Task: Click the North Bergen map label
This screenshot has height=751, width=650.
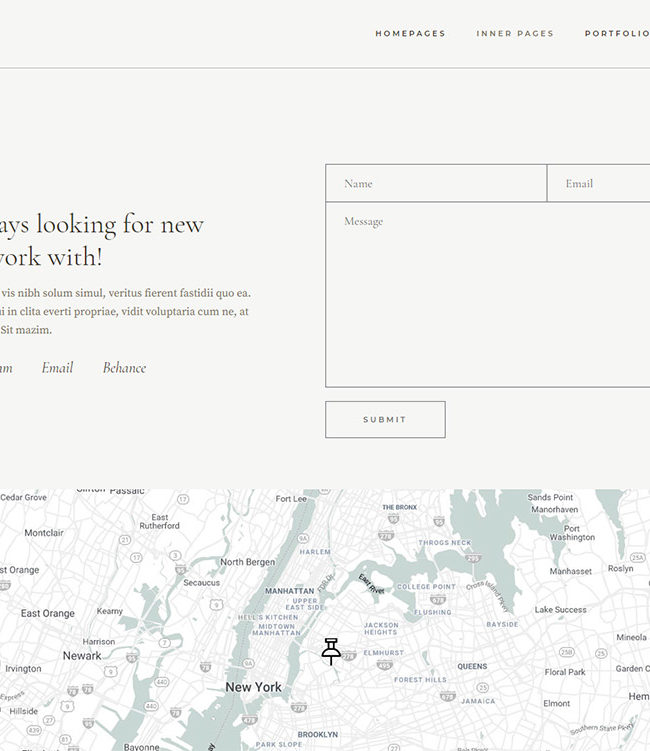Action: [x=248, y=562]
